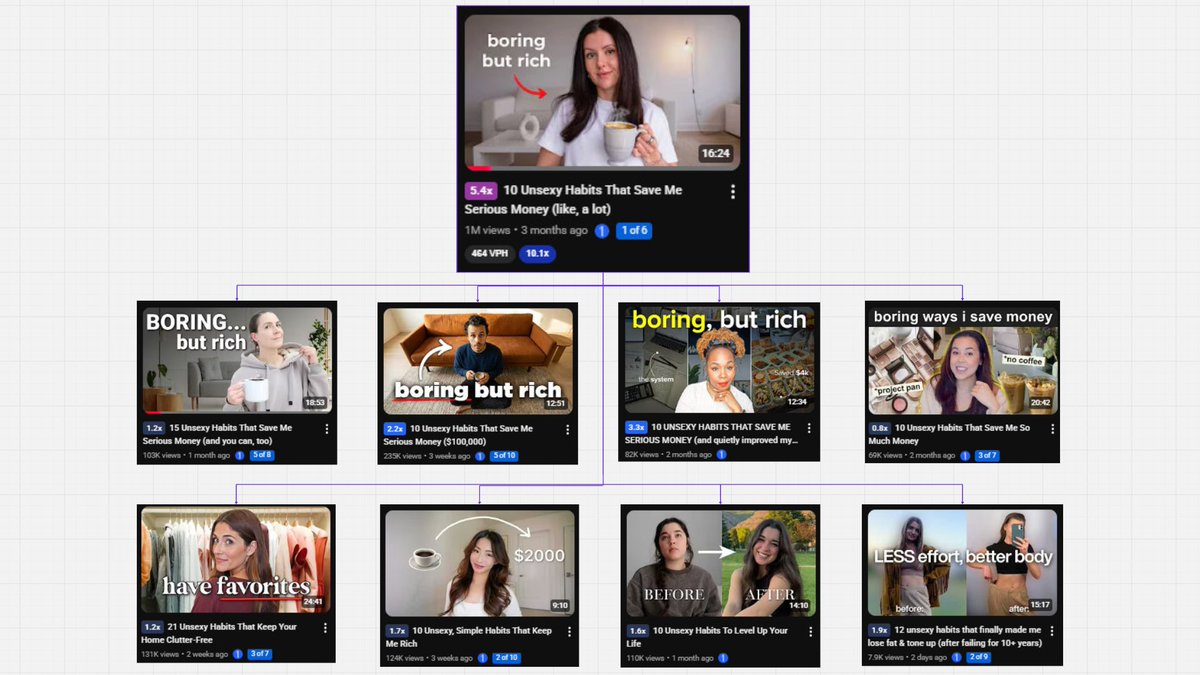The height and width of the screenshot is (675, 1200).
Task: Click the '5 of 8' badge
Action: [262, 455]
